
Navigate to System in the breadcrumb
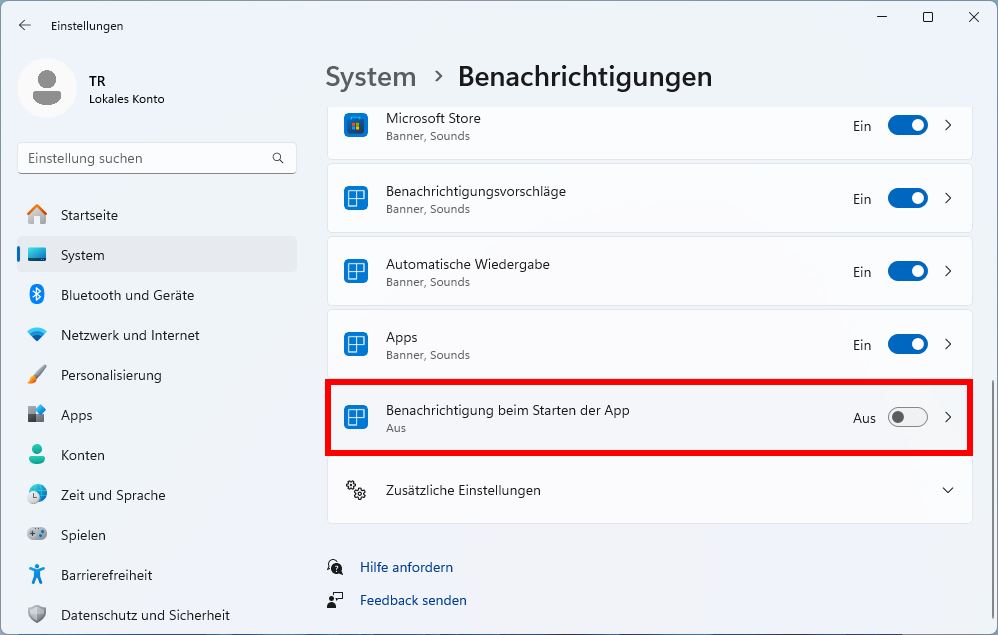point(370,76)
